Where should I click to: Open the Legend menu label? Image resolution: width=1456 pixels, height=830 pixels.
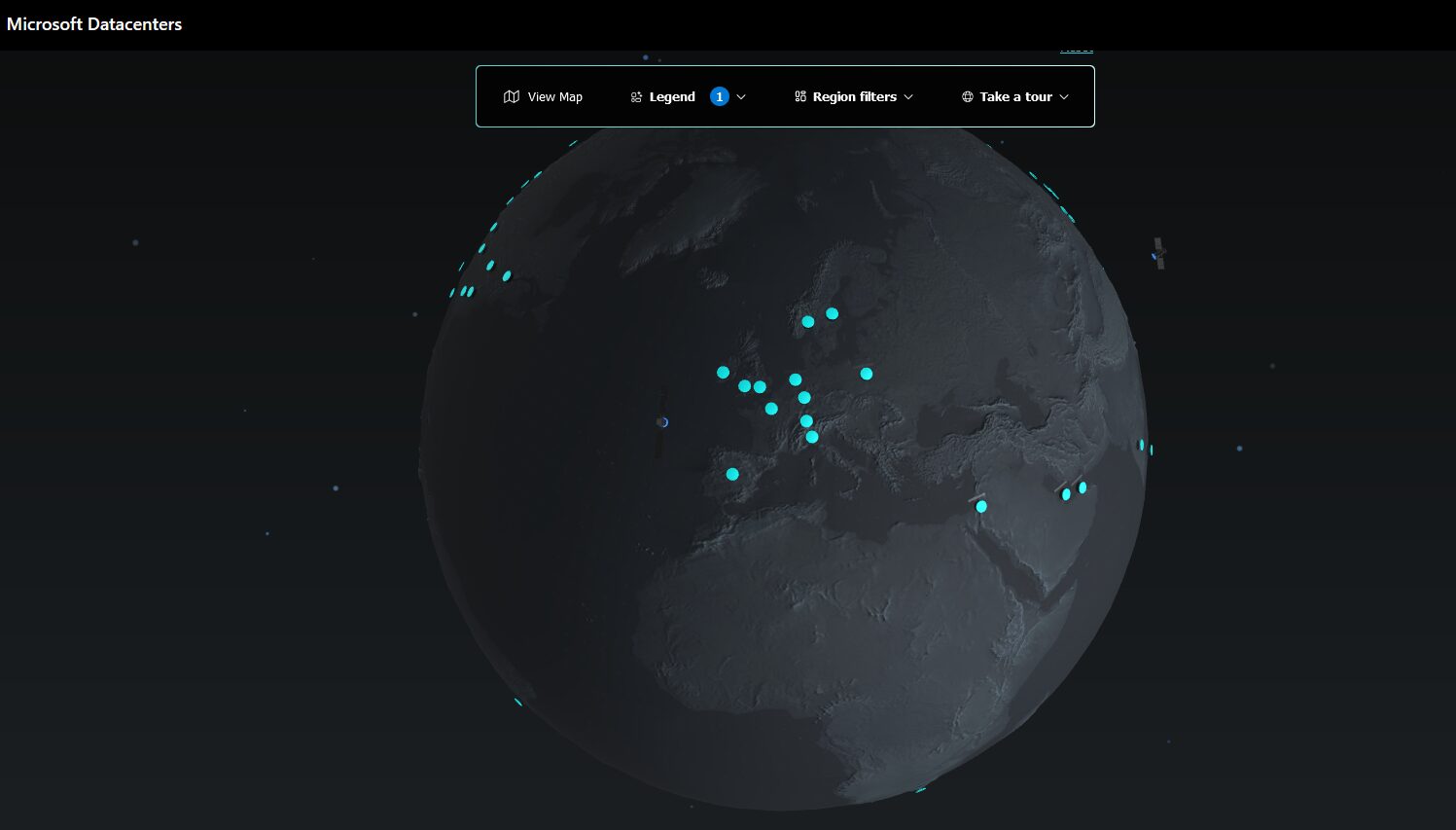click(x=672, y=96)
